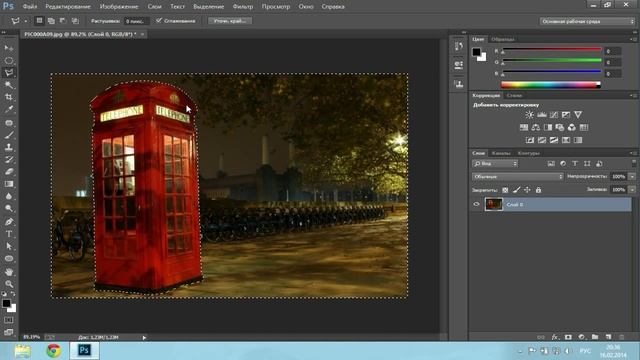Open the Layers panel flyout menu

pyautogui.click(x=633, y=153)
